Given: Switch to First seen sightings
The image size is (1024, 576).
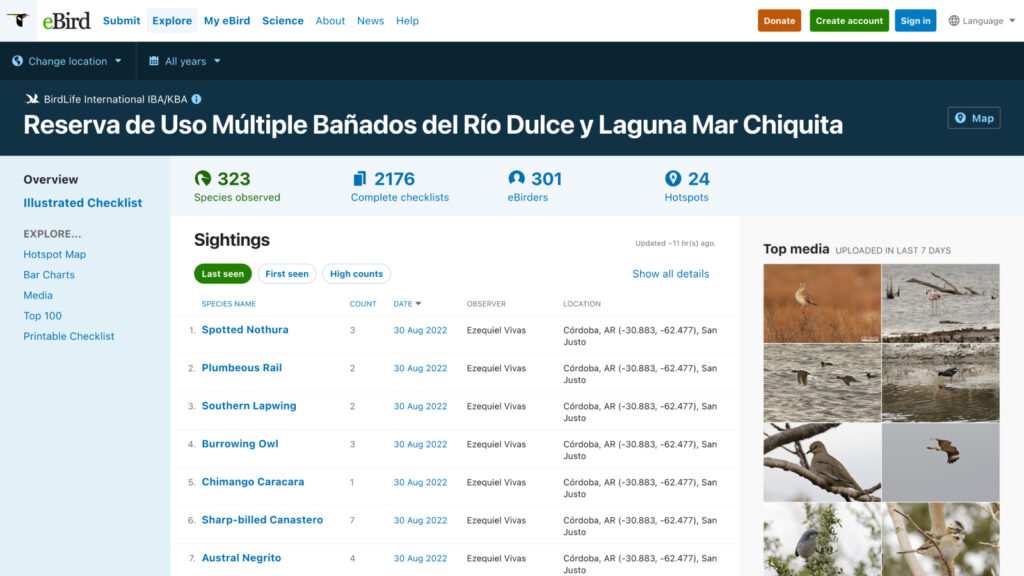Looking at the screenshot, I should click(287, 274).
